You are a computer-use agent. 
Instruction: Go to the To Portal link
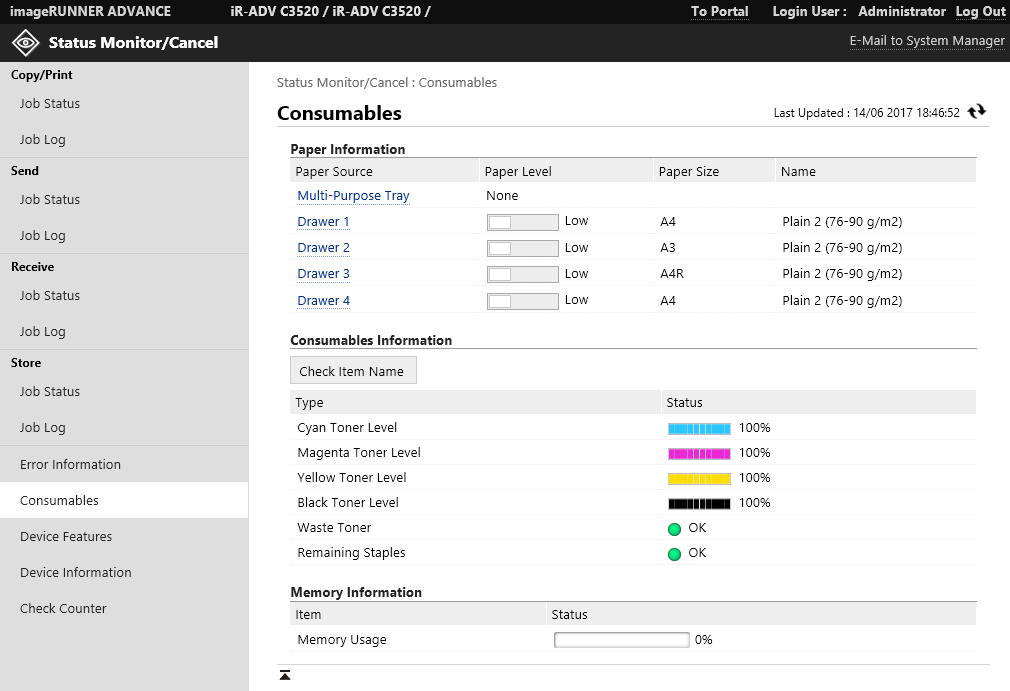tap(719, 12)
